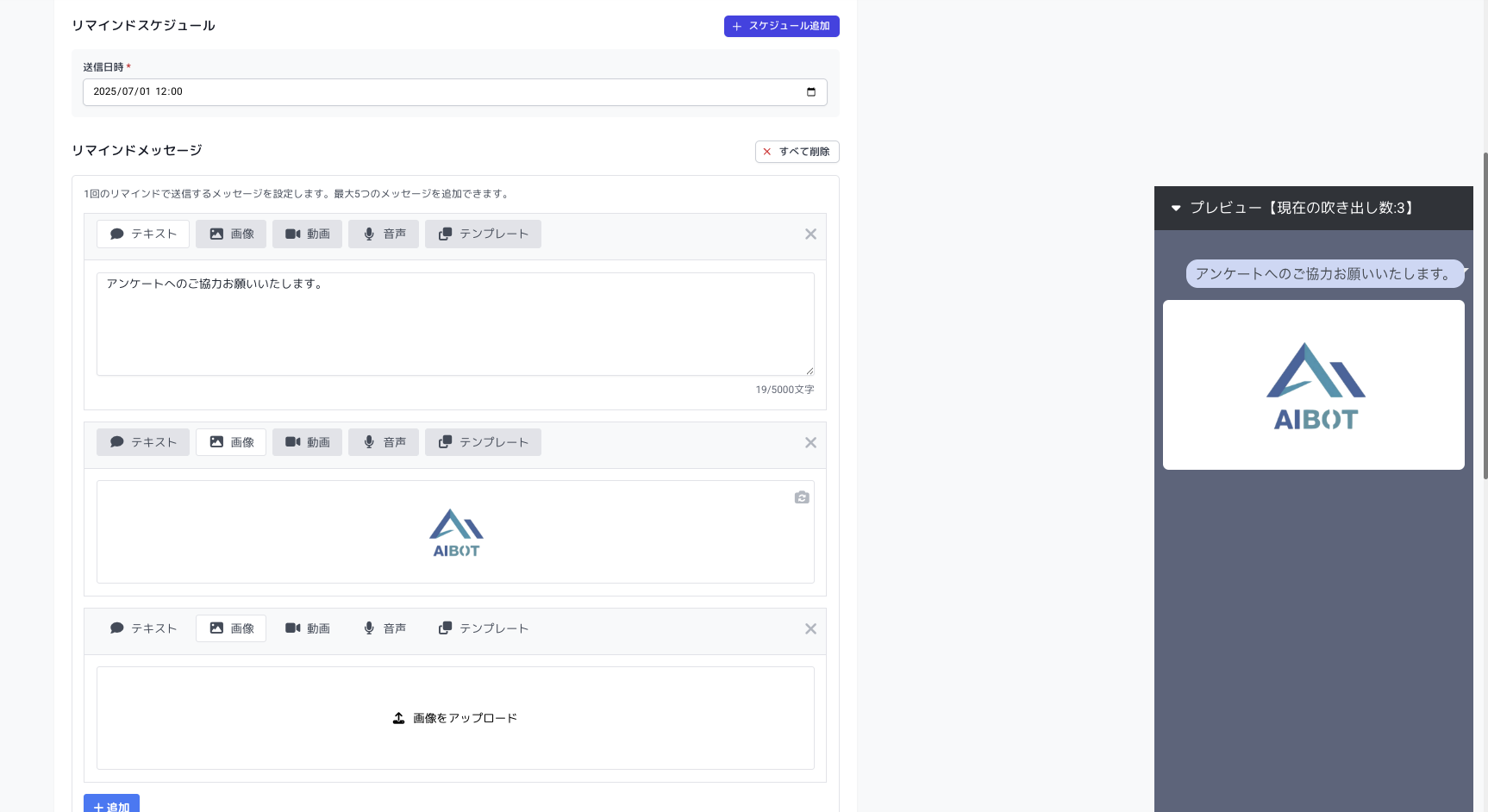The width and height of the screenshot is (1488, 812).
Task: Click the 追加 button to add message
Action: tap(111, 803)
